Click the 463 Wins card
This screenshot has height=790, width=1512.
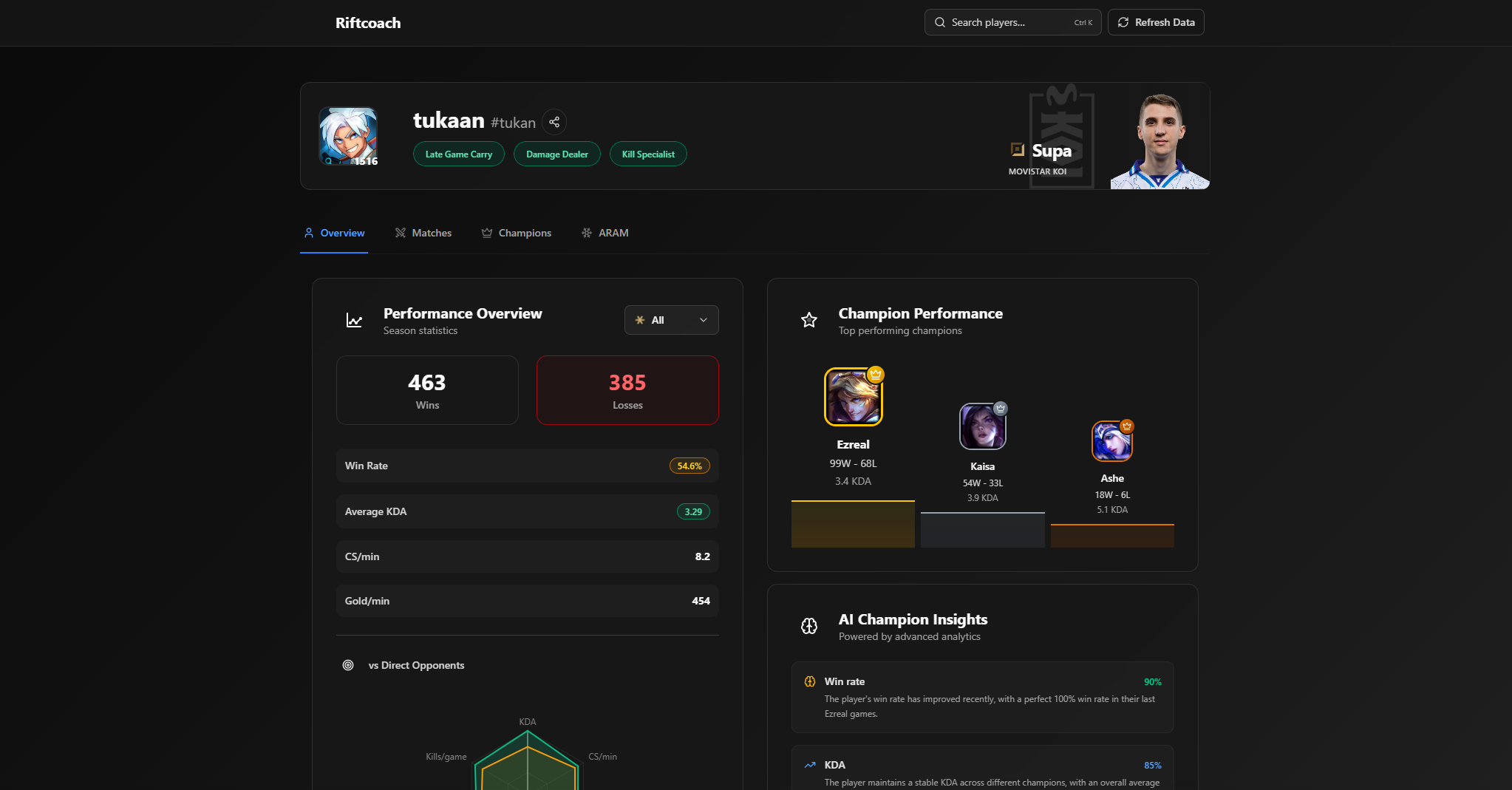pos(427,390)
